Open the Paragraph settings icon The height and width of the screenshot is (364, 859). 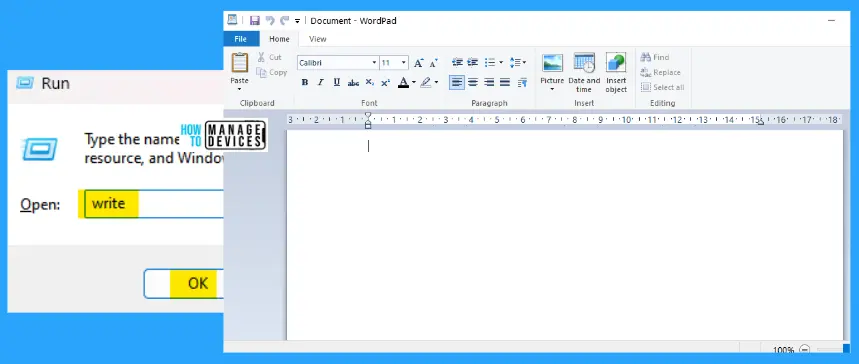[522, 83]
